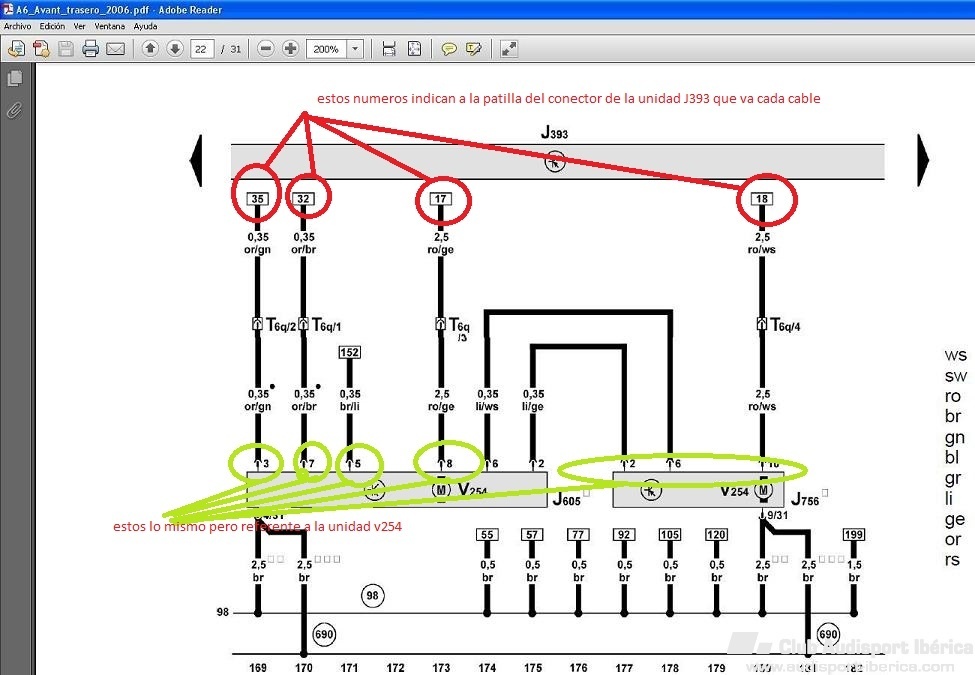Click the Email envelope icon
The height and width of the screenshot is (675, 975).
(116, 48)
